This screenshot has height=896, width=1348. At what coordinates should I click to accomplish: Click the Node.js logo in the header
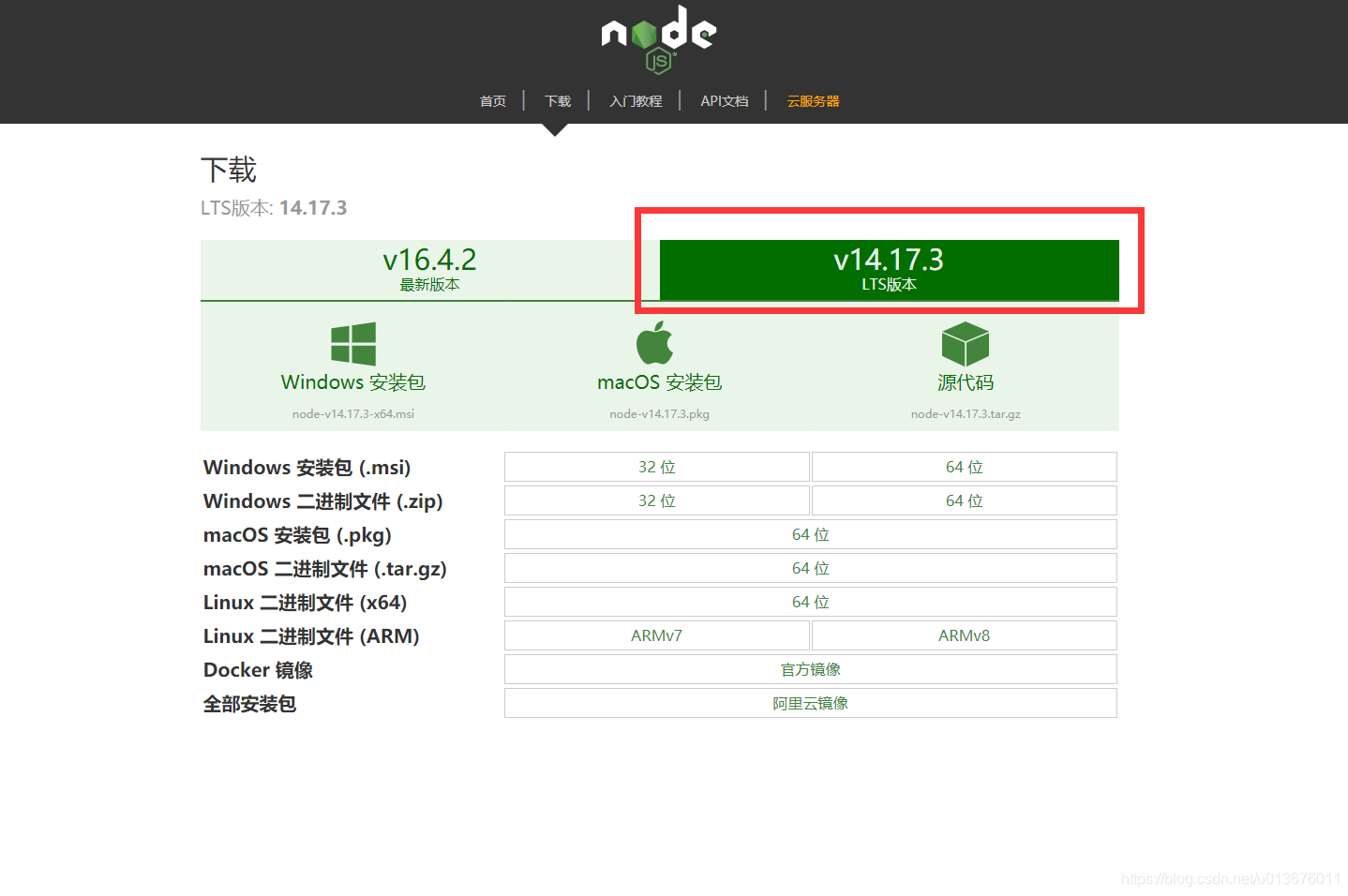pos(659,39)
